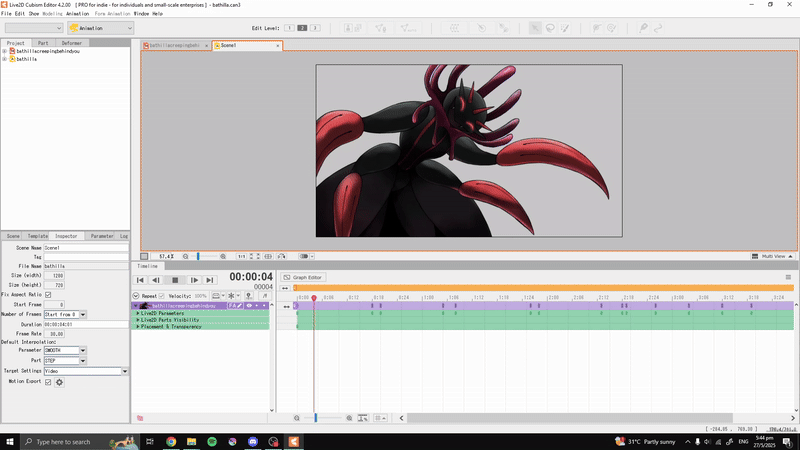Viewport: 800px width, 450px height.
Task: Click the canvas zoom-out magnifier icon
Action: pyautogui.click(x=186, y=256)
